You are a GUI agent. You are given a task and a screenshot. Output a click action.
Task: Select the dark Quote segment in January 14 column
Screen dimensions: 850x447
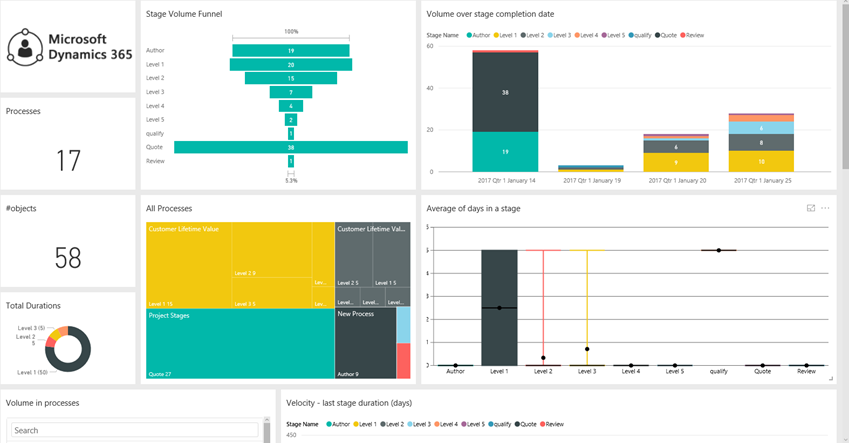(504, 92)
